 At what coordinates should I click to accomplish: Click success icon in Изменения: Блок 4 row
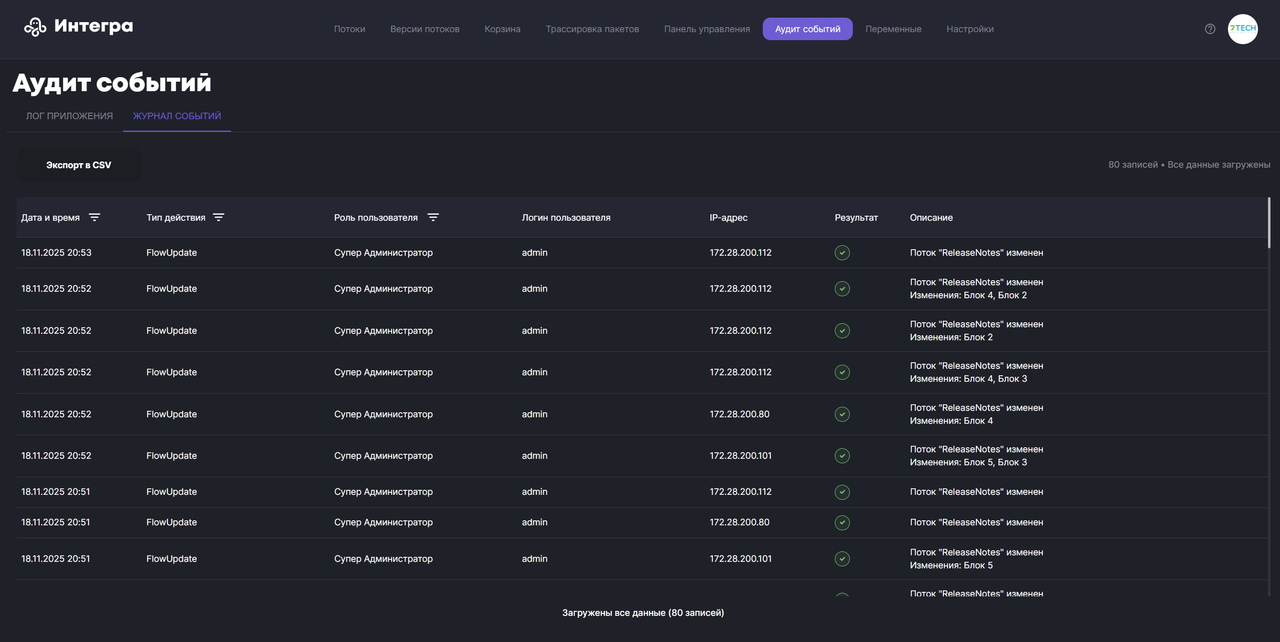pyautogui.click(x=842, y=414)
